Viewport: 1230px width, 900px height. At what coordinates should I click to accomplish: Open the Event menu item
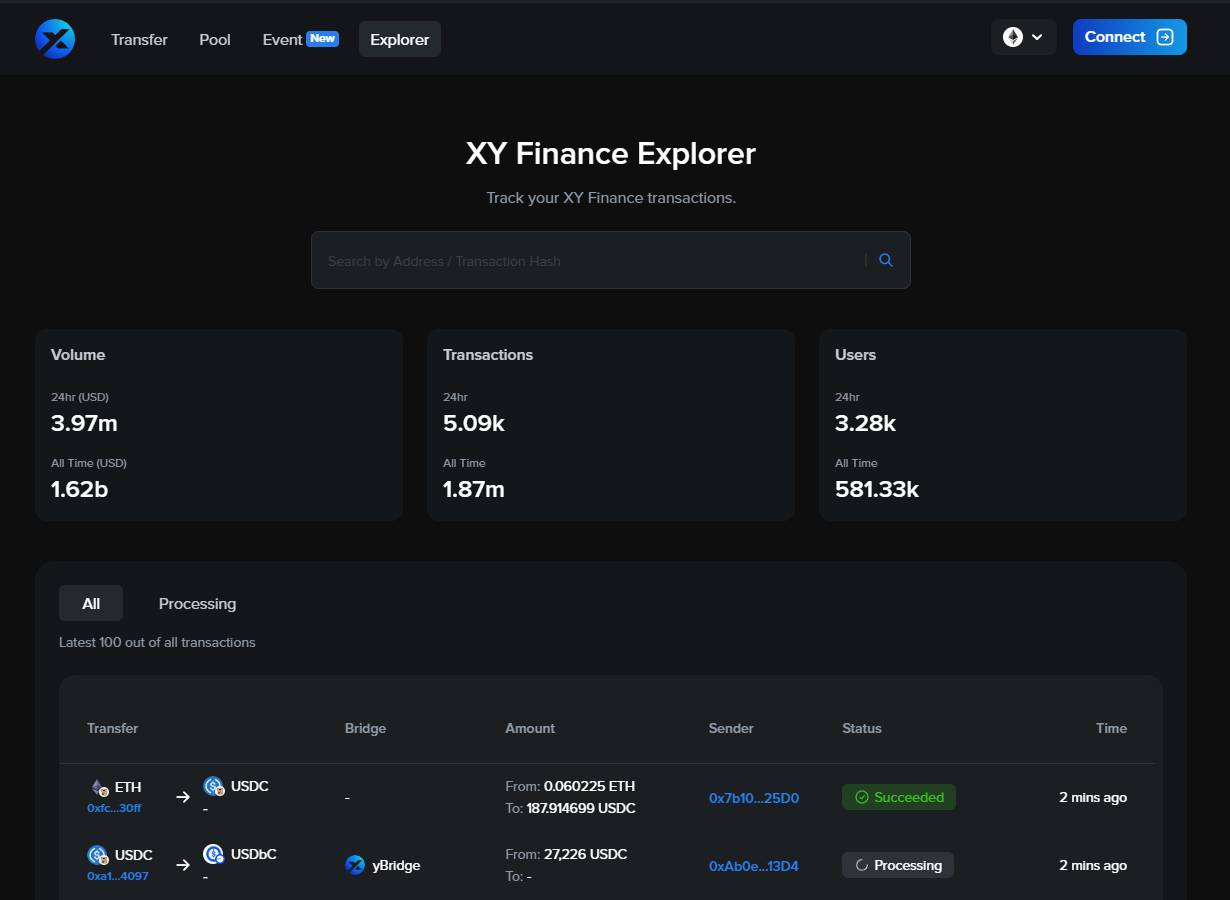coord(282,40)
